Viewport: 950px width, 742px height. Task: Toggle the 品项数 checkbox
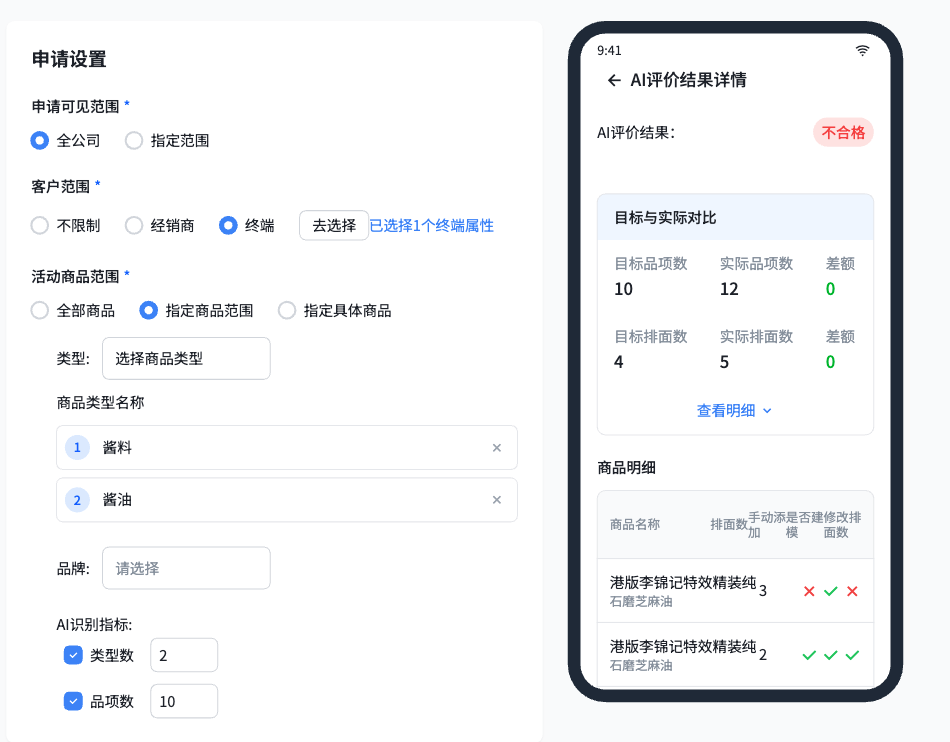pos(73,702)
